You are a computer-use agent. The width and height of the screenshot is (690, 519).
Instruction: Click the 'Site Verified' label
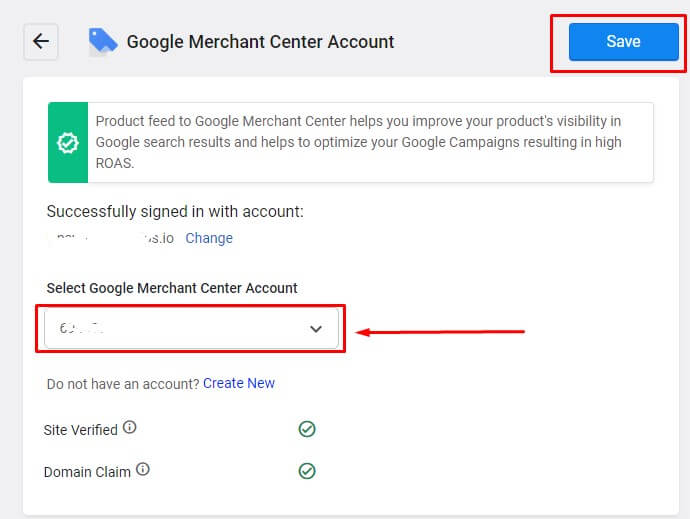[x=81, y=430]
